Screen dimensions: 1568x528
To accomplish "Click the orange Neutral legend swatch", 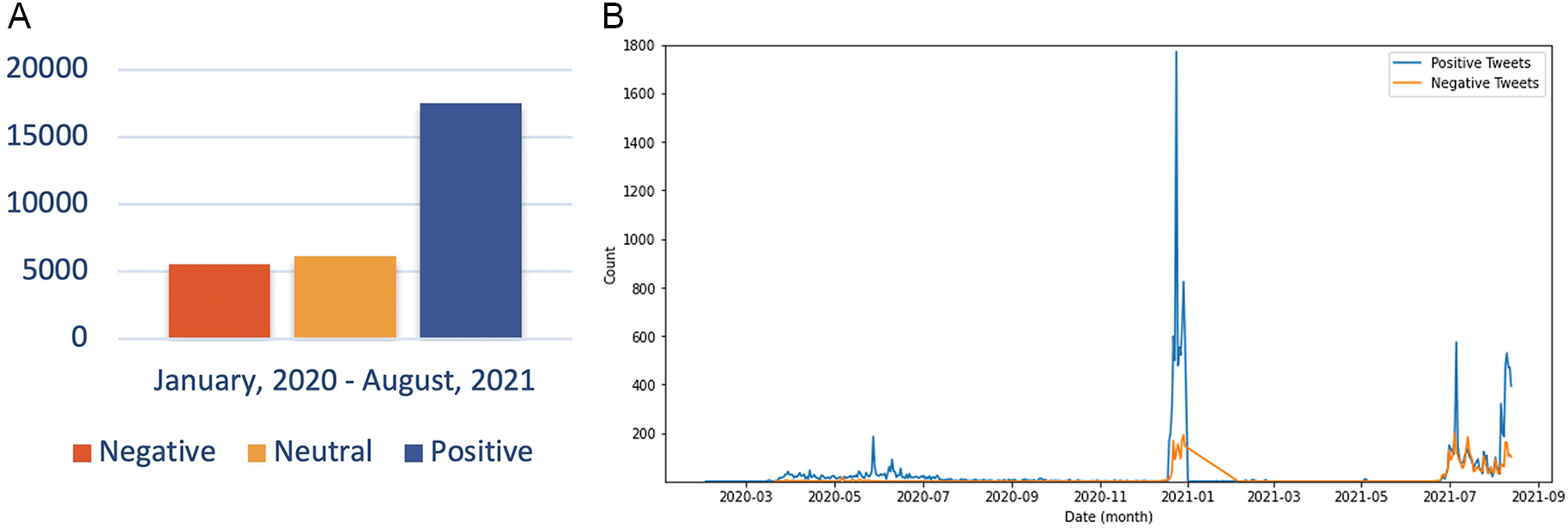I will coord(257,452).
